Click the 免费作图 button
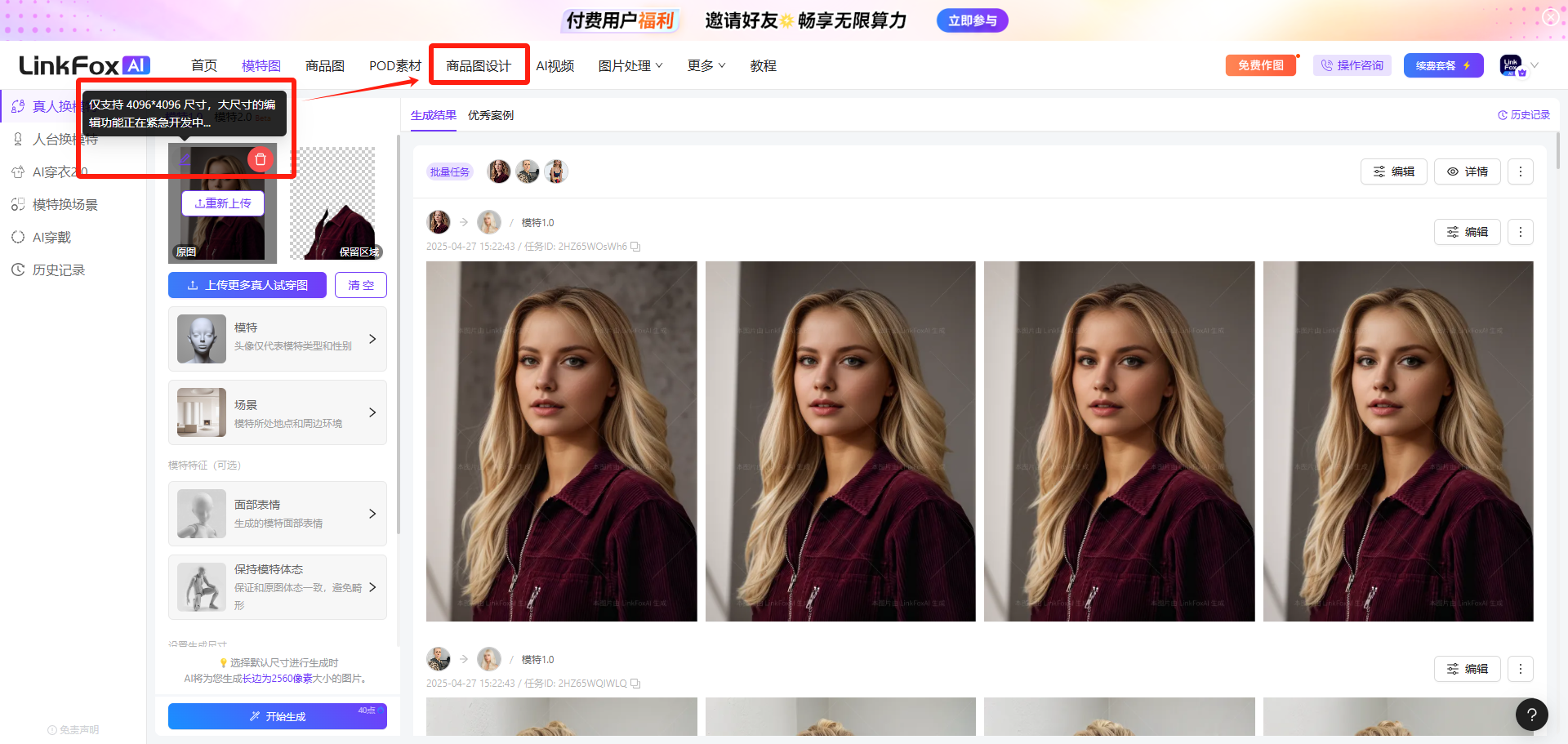The width and height of the screenshot is (1568, 744). [1261, 65]
